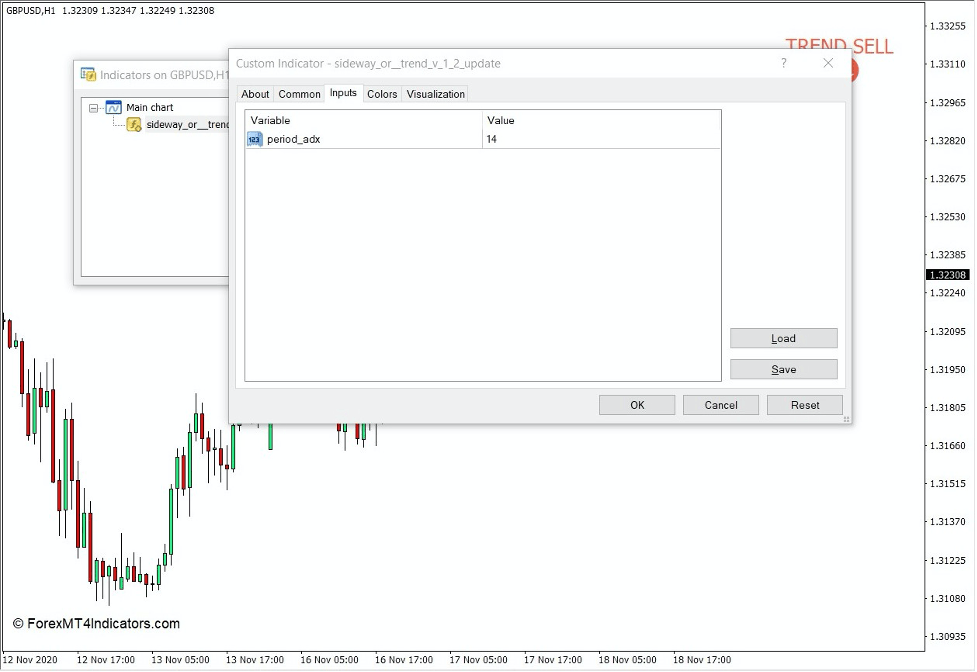This screenshot has width=977, height=672.
Task: Click the blue chart icon next to Main chart
Action: click(113, 107)
